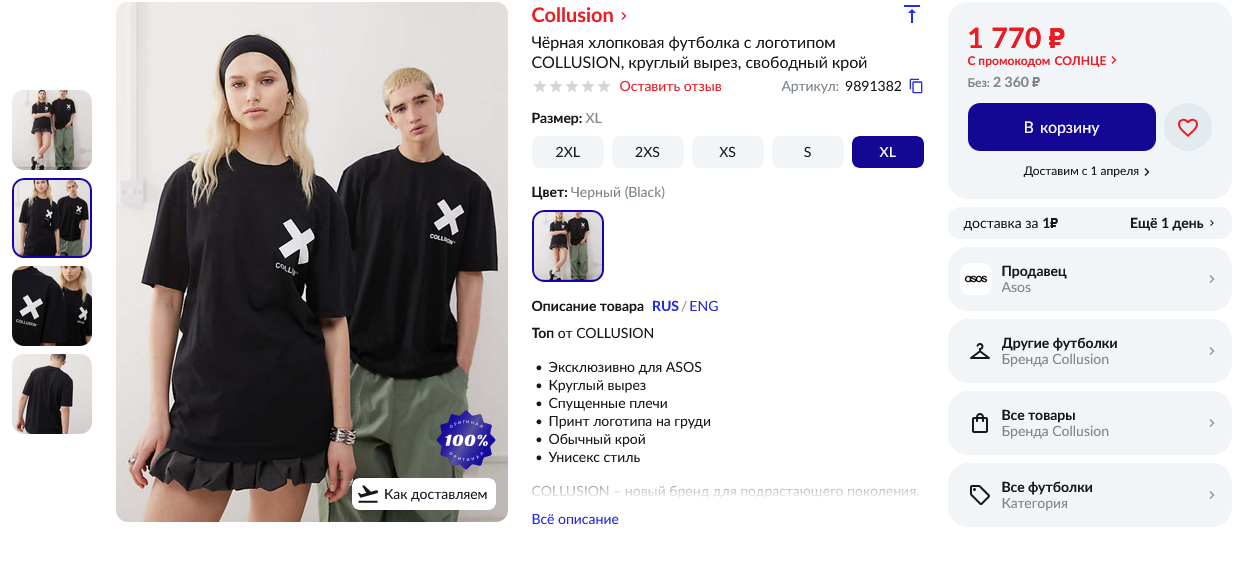Viewport: 1257px width, 568px height.
Task: Expand delivery date 'Доставим с 1 апреля'
Action: pos(1087,171)
